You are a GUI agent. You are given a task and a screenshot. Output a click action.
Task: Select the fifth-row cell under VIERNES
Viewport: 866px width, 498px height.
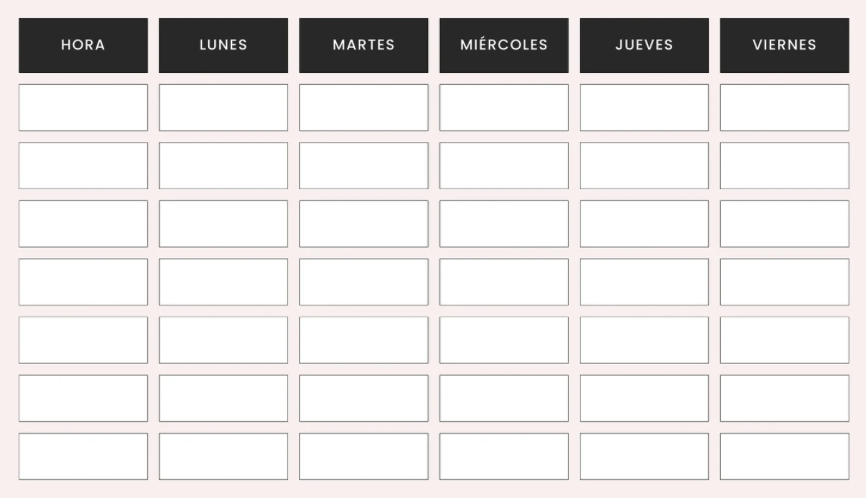pyautogui.click(x=784, y=340)
